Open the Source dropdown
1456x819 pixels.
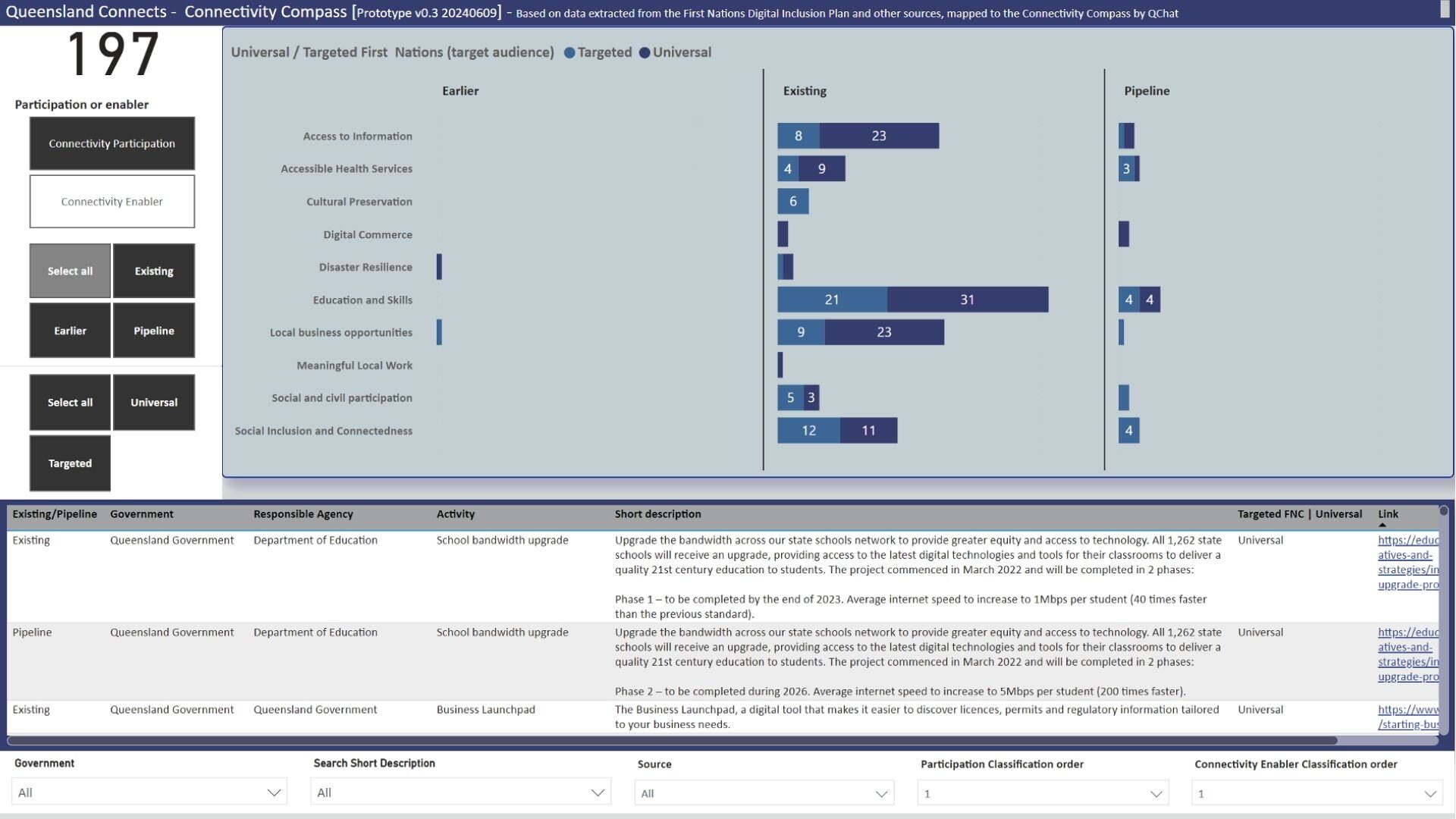pyautogui.click(x=764, y=793)
